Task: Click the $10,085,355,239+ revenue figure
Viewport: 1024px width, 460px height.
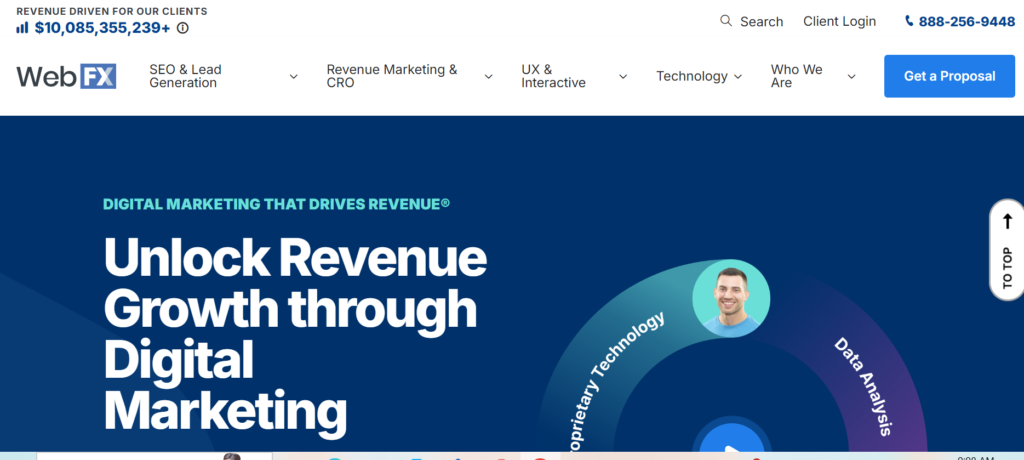Action: [103, 28]
